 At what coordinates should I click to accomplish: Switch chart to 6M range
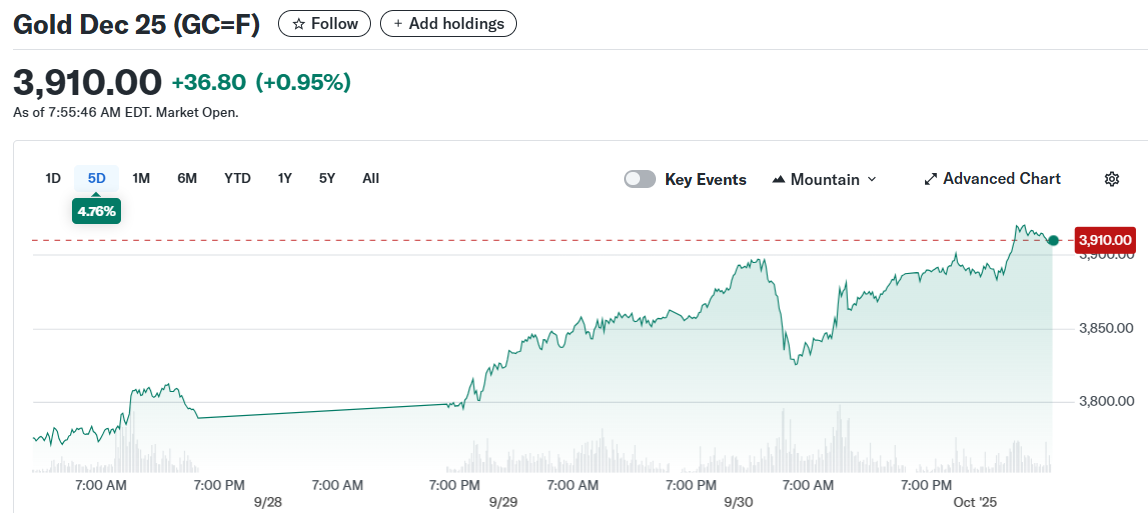coord(187,178)
